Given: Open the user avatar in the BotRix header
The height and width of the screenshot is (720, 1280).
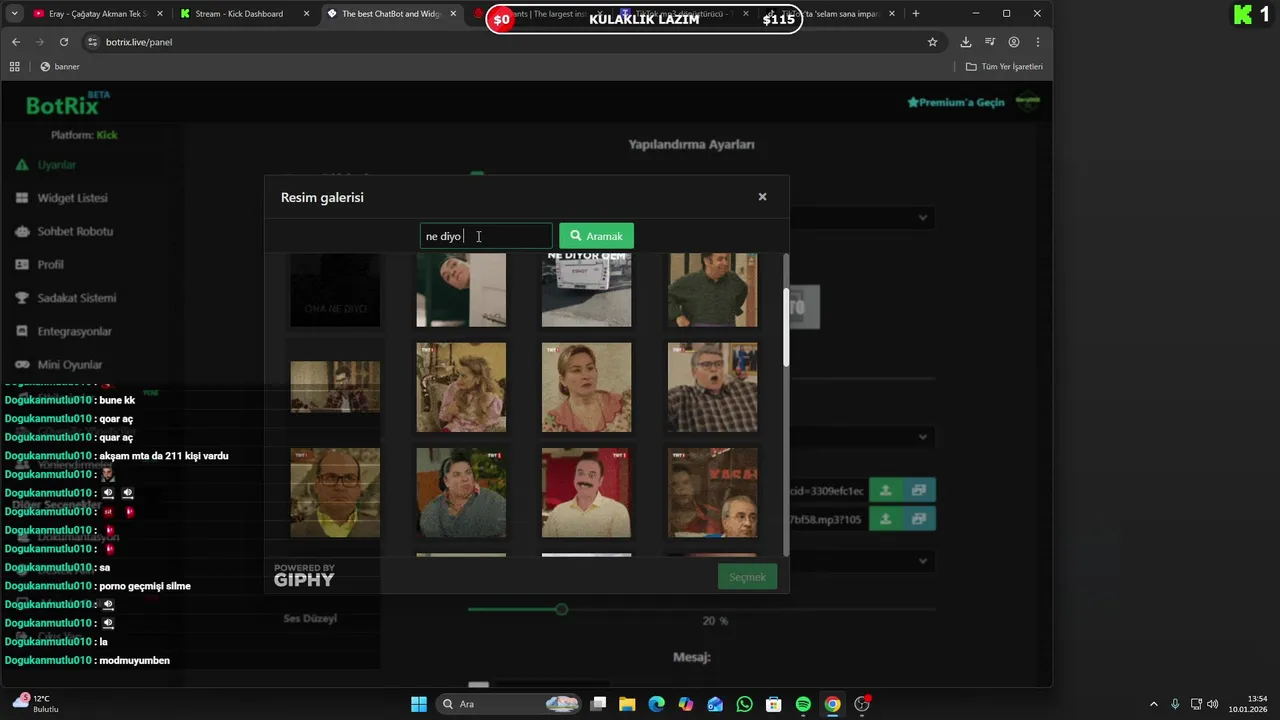Looking at the screenshot, I should 1027,101.
